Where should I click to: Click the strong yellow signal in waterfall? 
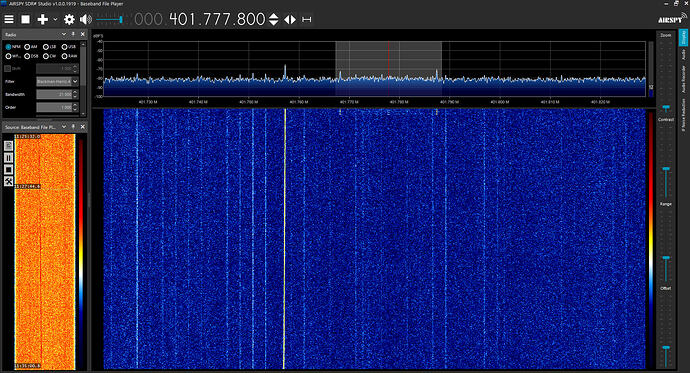point(285,238)
